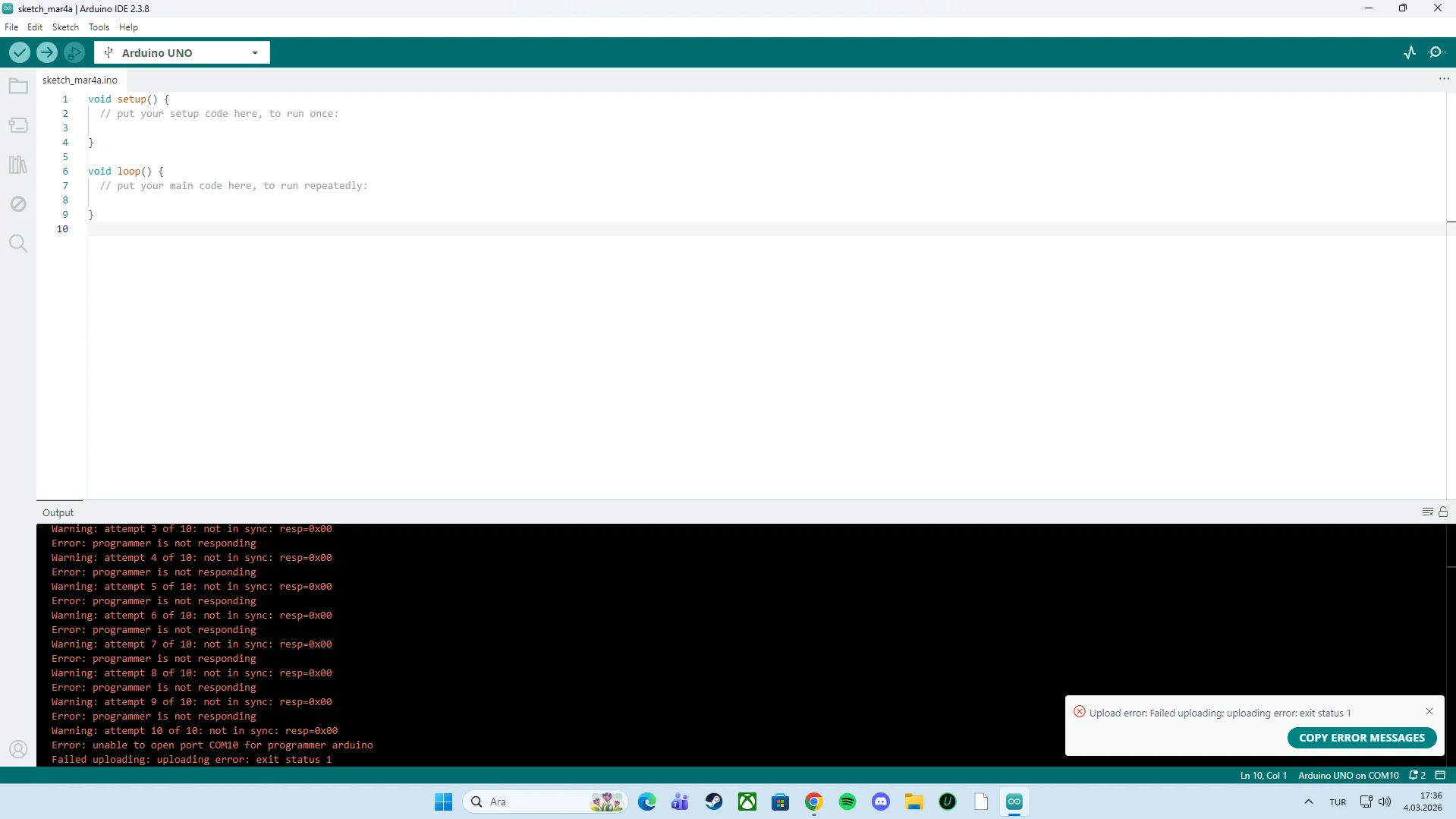Open the editor tab more-actions ellipsis
Image resolution: width=1456 pixels, height=819 pixels.
(x=1444, y=79)
